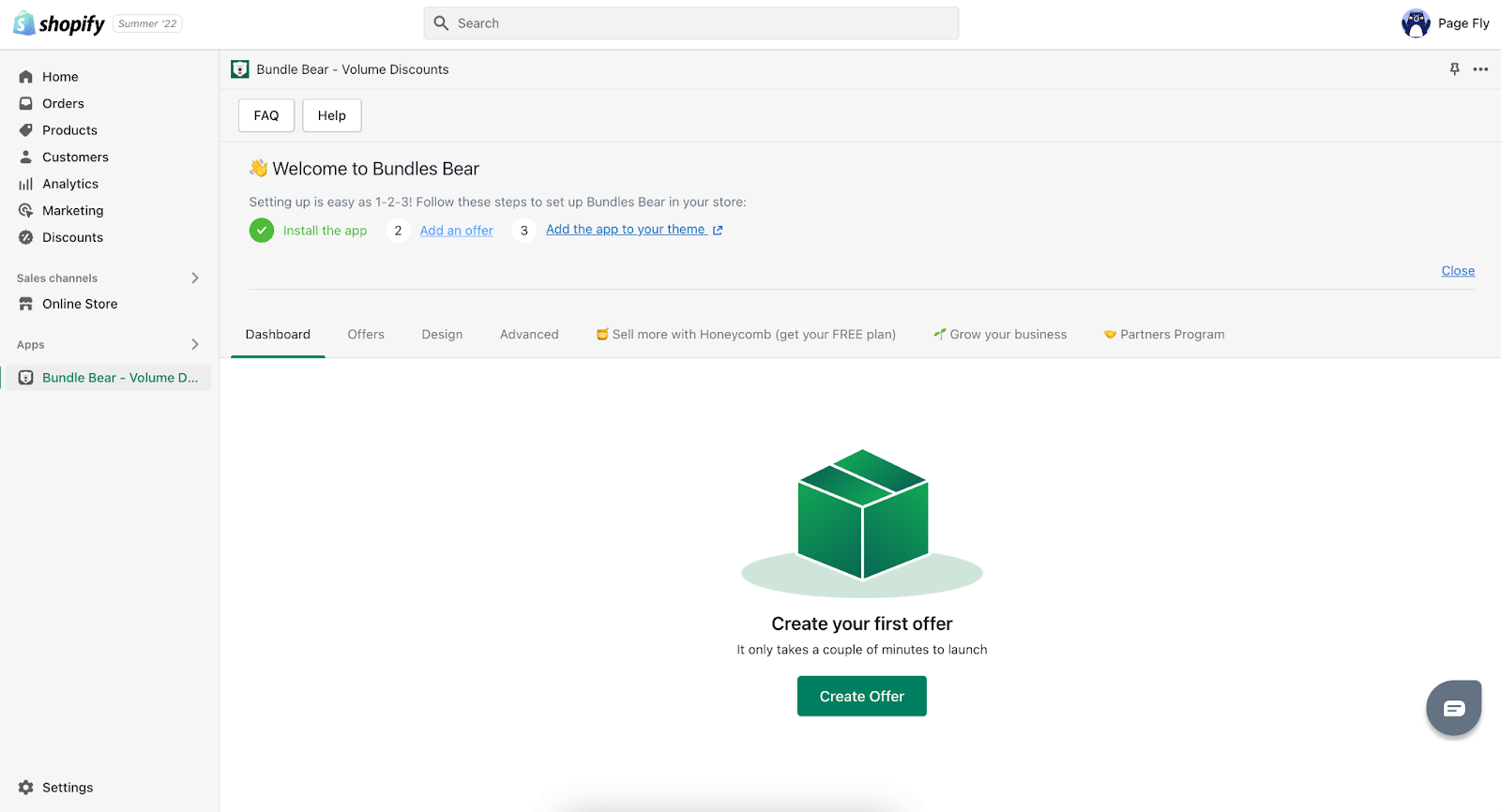Click the Page Fly avatar
Image resolution: width=1501 pixels, height=812 pixels.
coord(1416,23)
